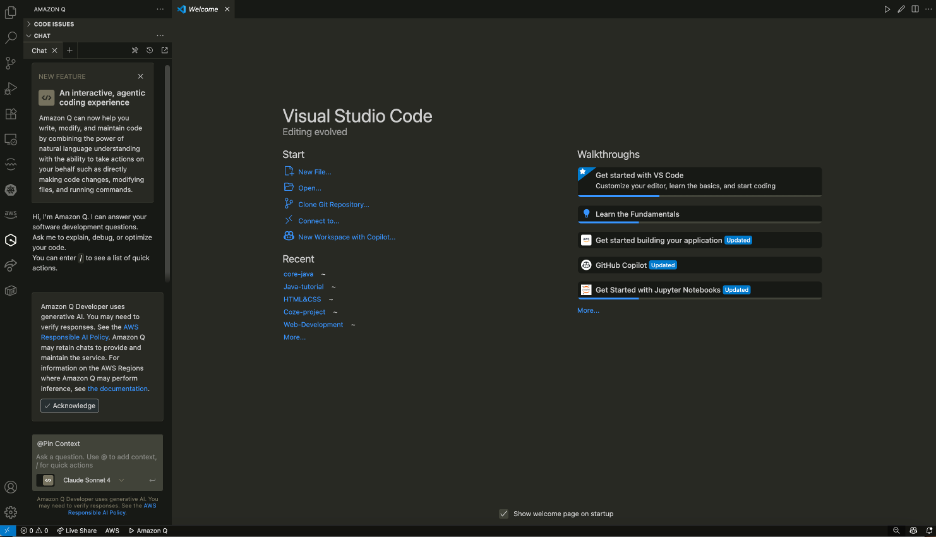Click chat input Ask a question field
The width and height of the screenshot is (936, 538).
(x=97, y=461)
